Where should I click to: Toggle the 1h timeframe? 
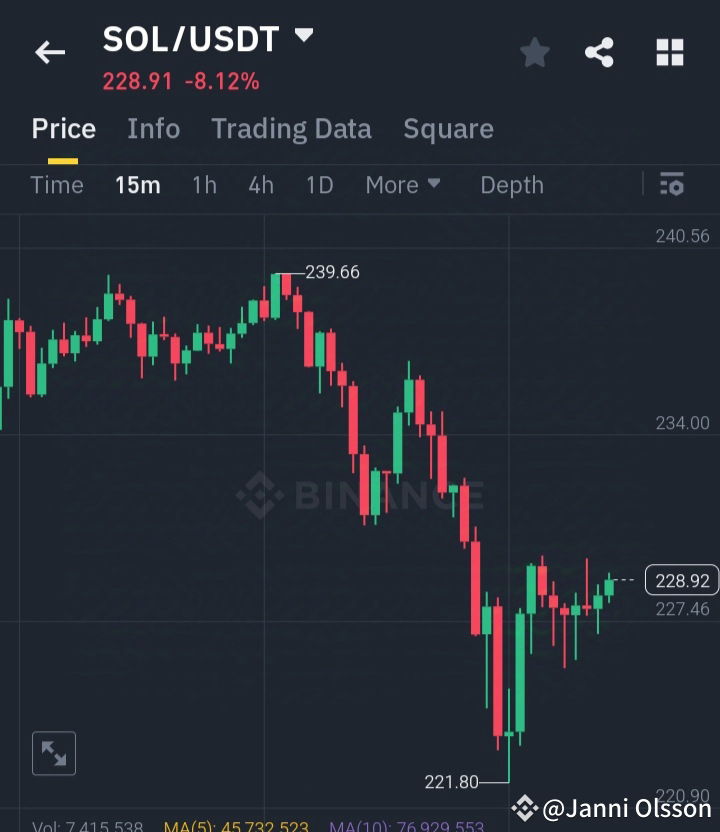coord(204,185)
